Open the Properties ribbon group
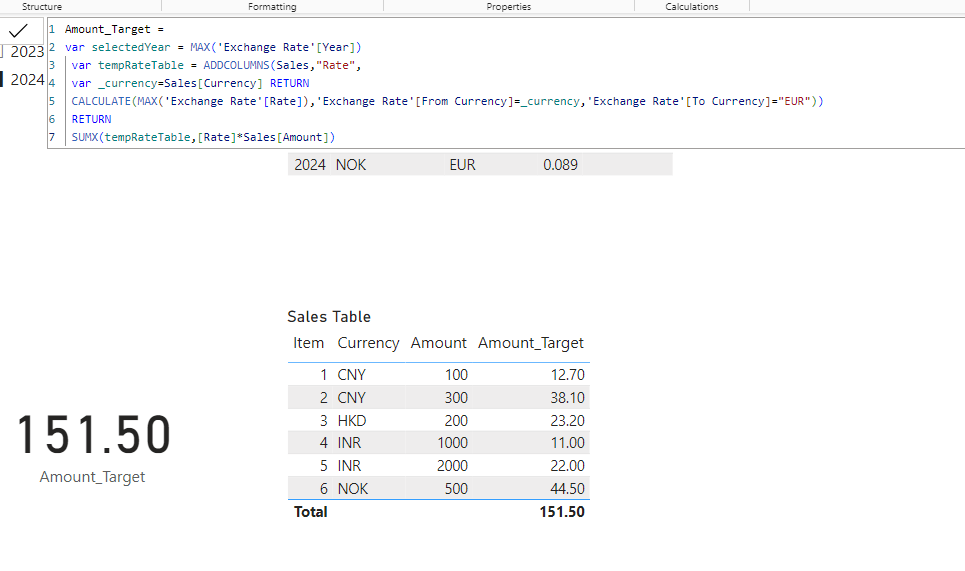965x571 pixels. point(508,7)
